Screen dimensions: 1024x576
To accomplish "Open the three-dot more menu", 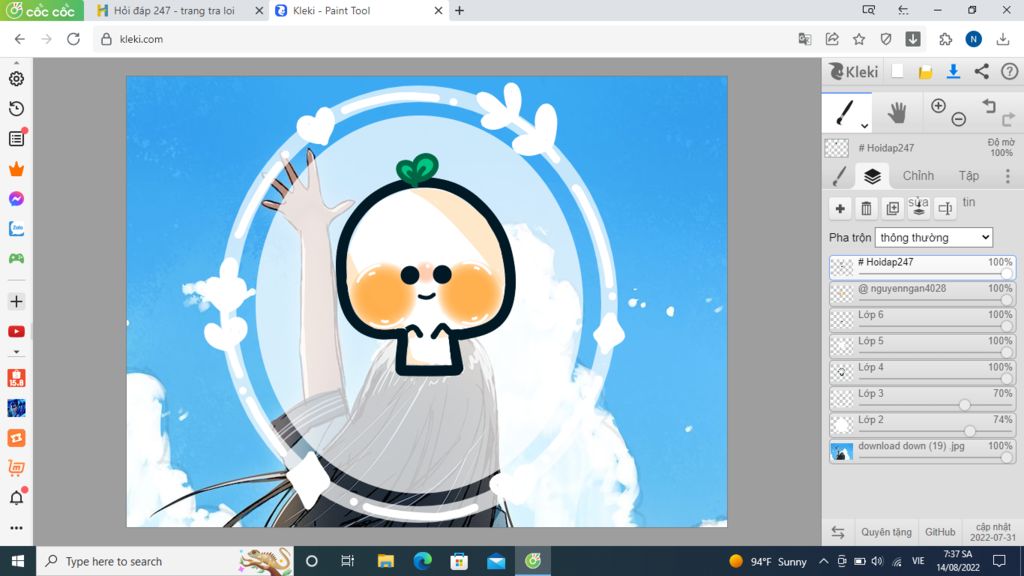I will (1008, 176).
